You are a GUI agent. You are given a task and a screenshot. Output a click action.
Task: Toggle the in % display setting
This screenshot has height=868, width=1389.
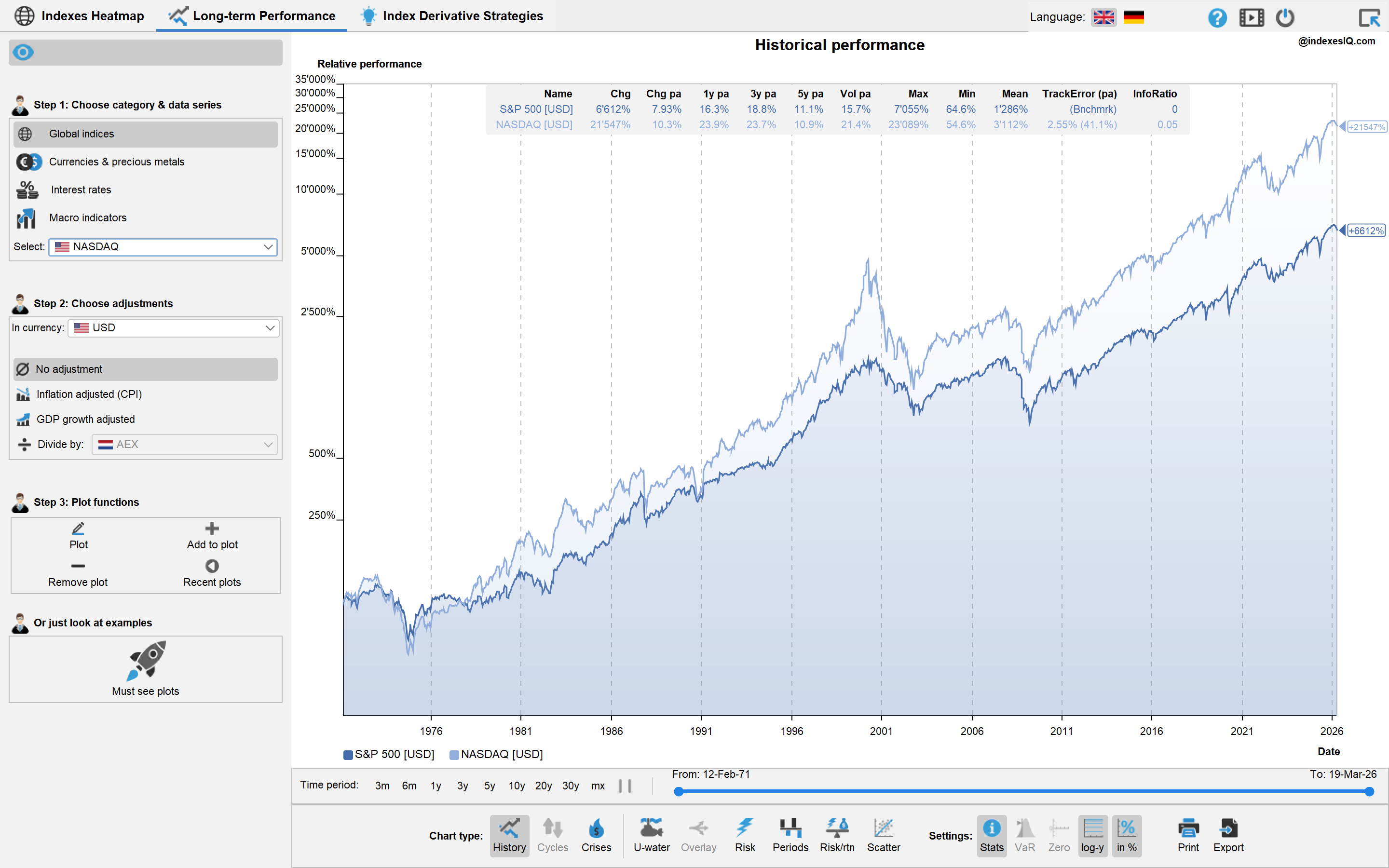[x=1126, y=835]
